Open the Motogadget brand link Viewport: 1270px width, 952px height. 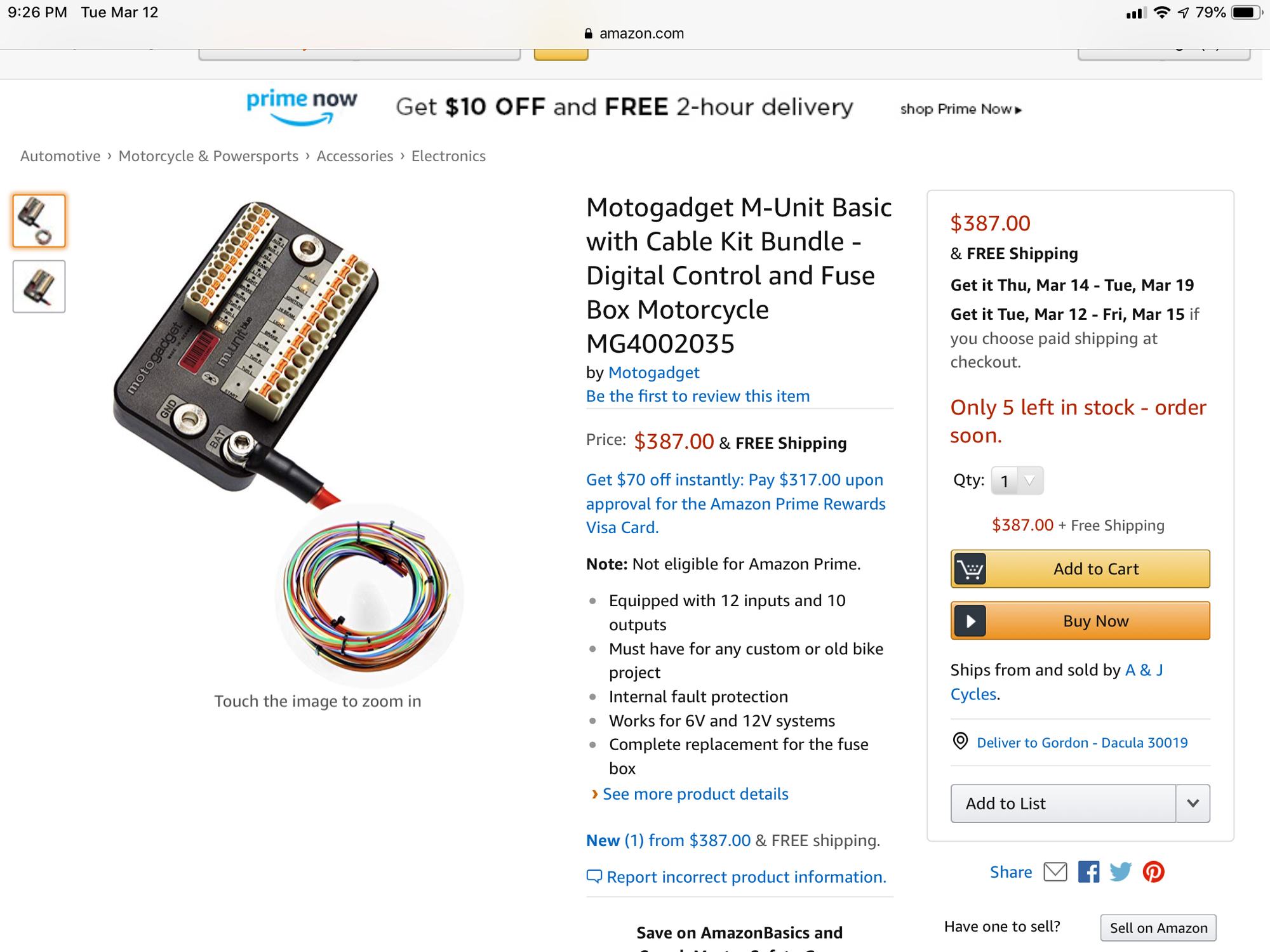[653, 373]
